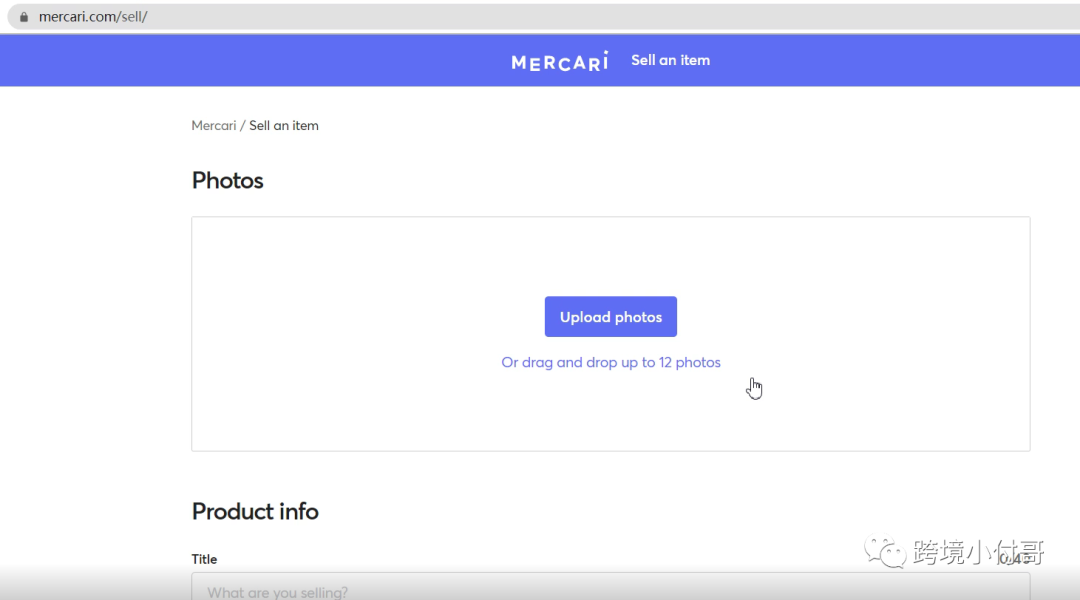Click the Title field label
The height and width of the screenshot is (600, 1080).
204,559
